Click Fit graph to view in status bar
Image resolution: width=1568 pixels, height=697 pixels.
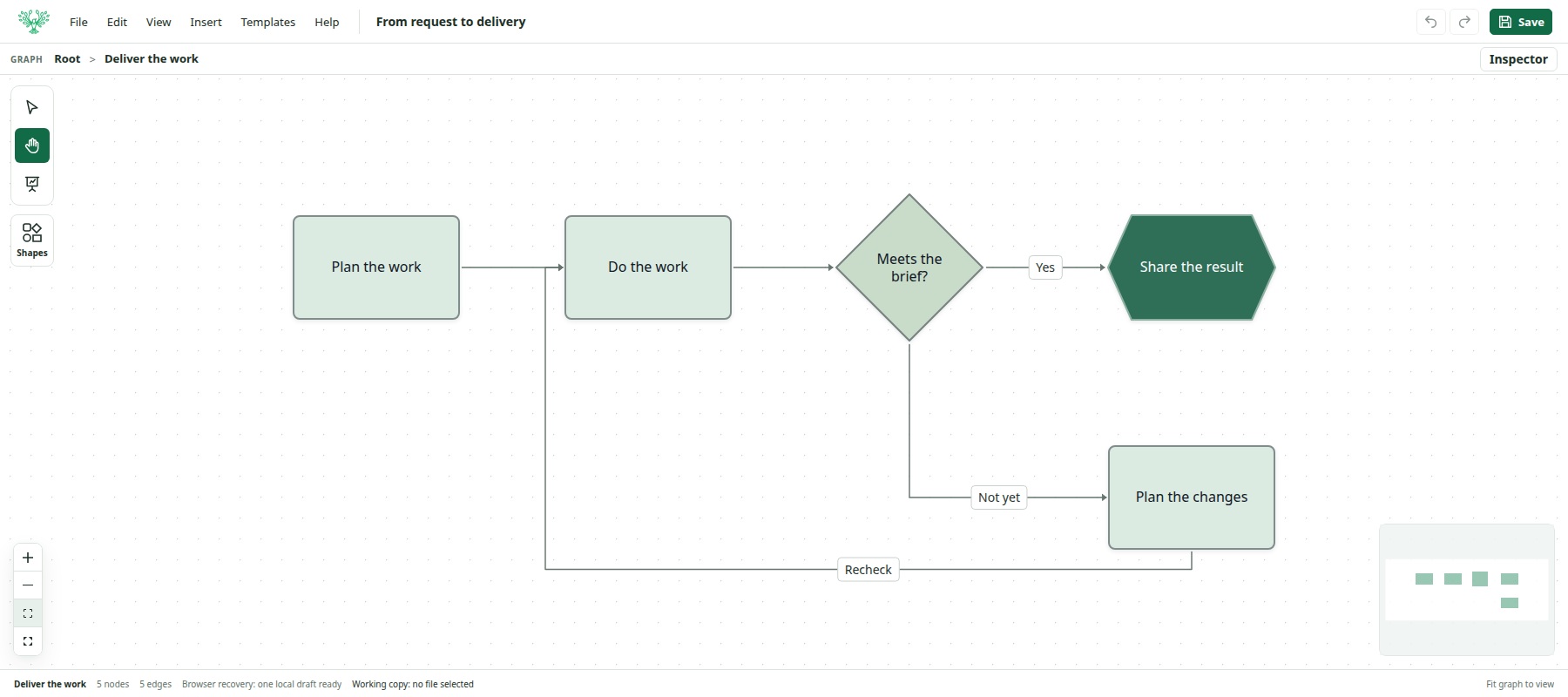tap(1520, 684)
